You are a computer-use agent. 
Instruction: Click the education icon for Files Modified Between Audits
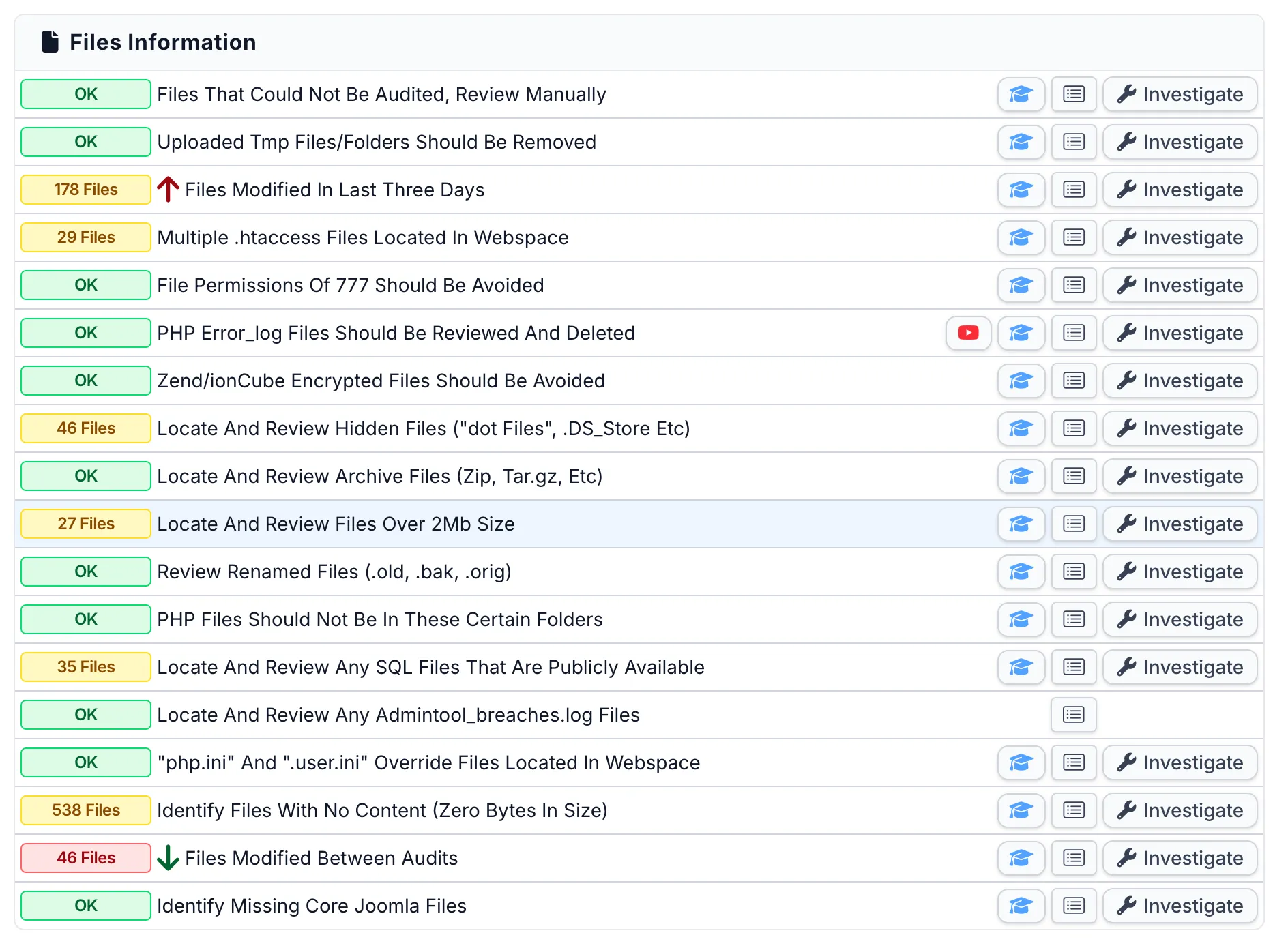coord(1021,858)
